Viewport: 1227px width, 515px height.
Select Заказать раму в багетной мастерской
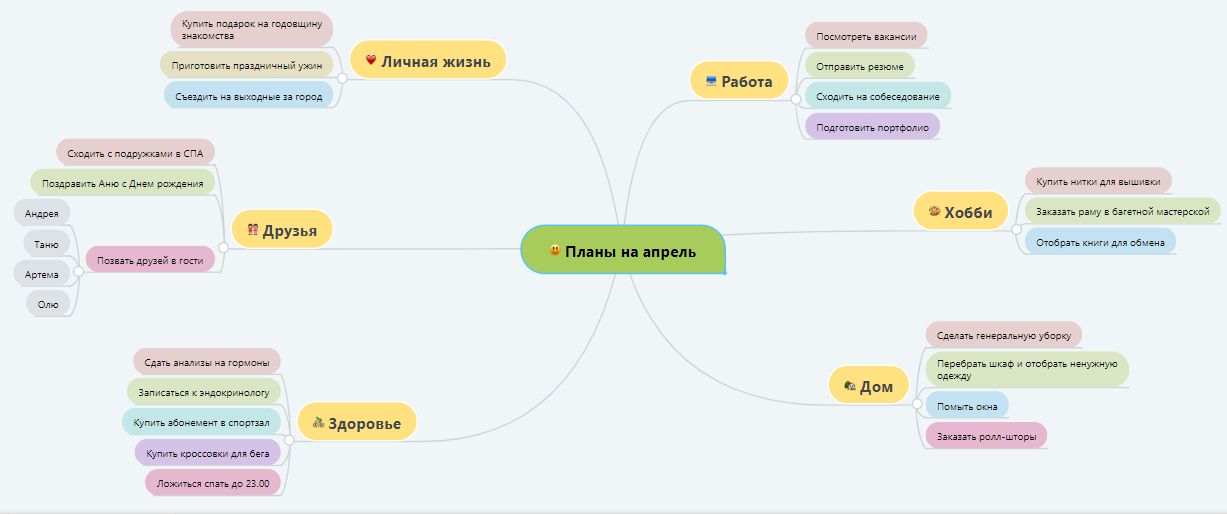tap(1122, 211)
